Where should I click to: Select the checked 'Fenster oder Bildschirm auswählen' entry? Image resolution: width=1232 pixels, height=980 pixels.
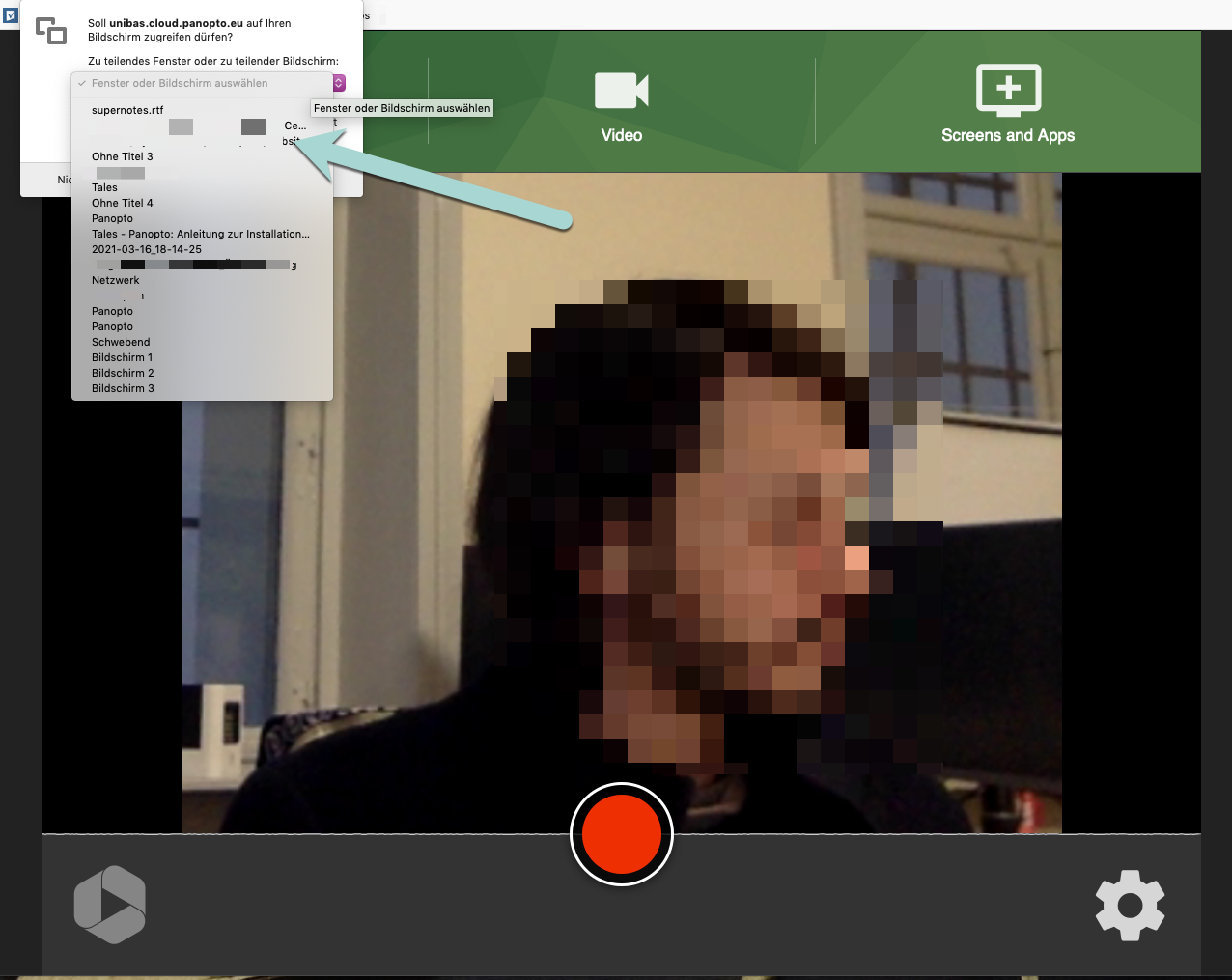[x=180, y=84]
